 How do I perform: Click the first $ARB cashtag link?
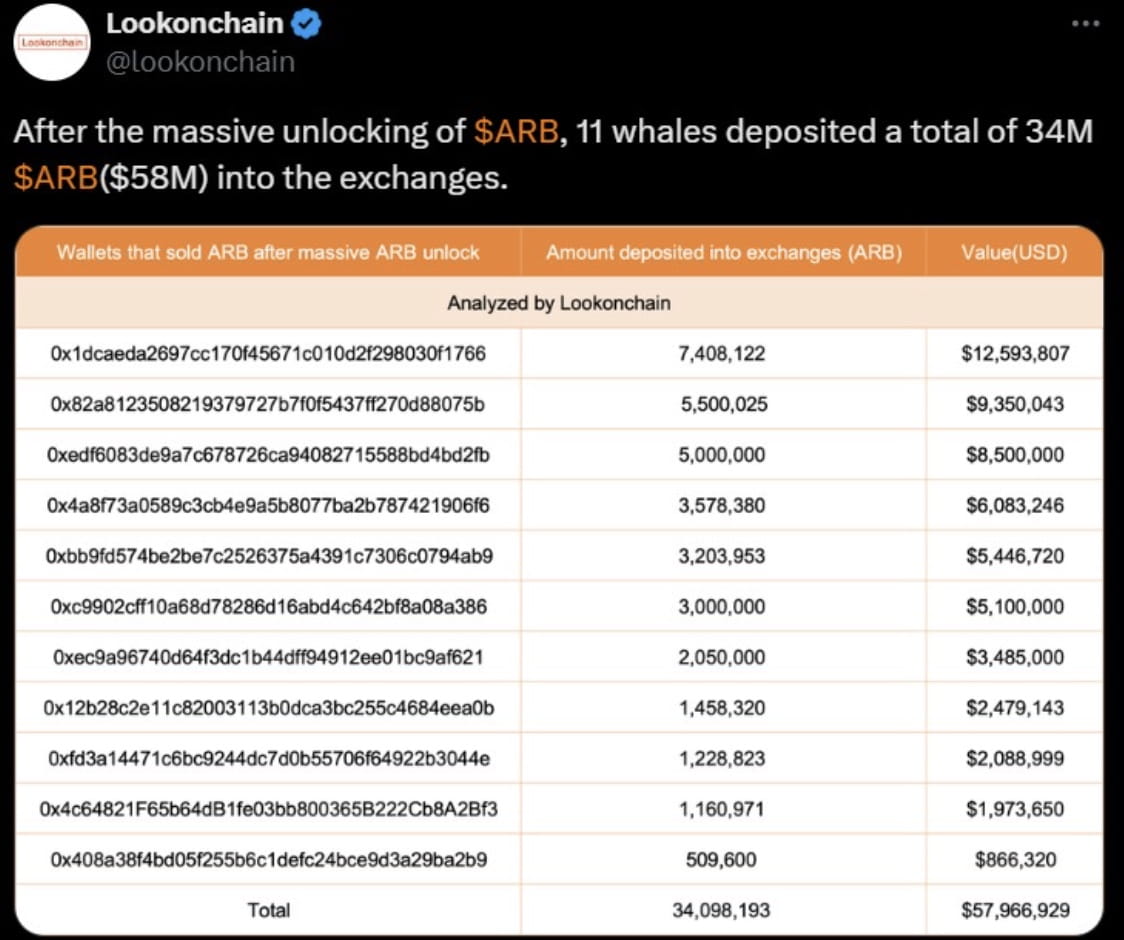pyautogui.click(x=517, y=130)
